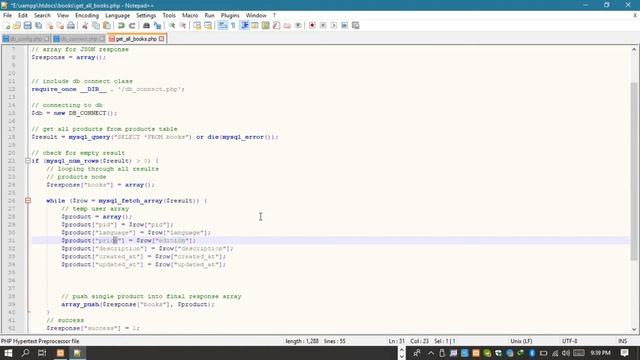Image resolution: width=640 pixels, height=360 pixels.
Task: Click the Close All toolbar icon
Action: pyautogui.click(x=60, y=25)
